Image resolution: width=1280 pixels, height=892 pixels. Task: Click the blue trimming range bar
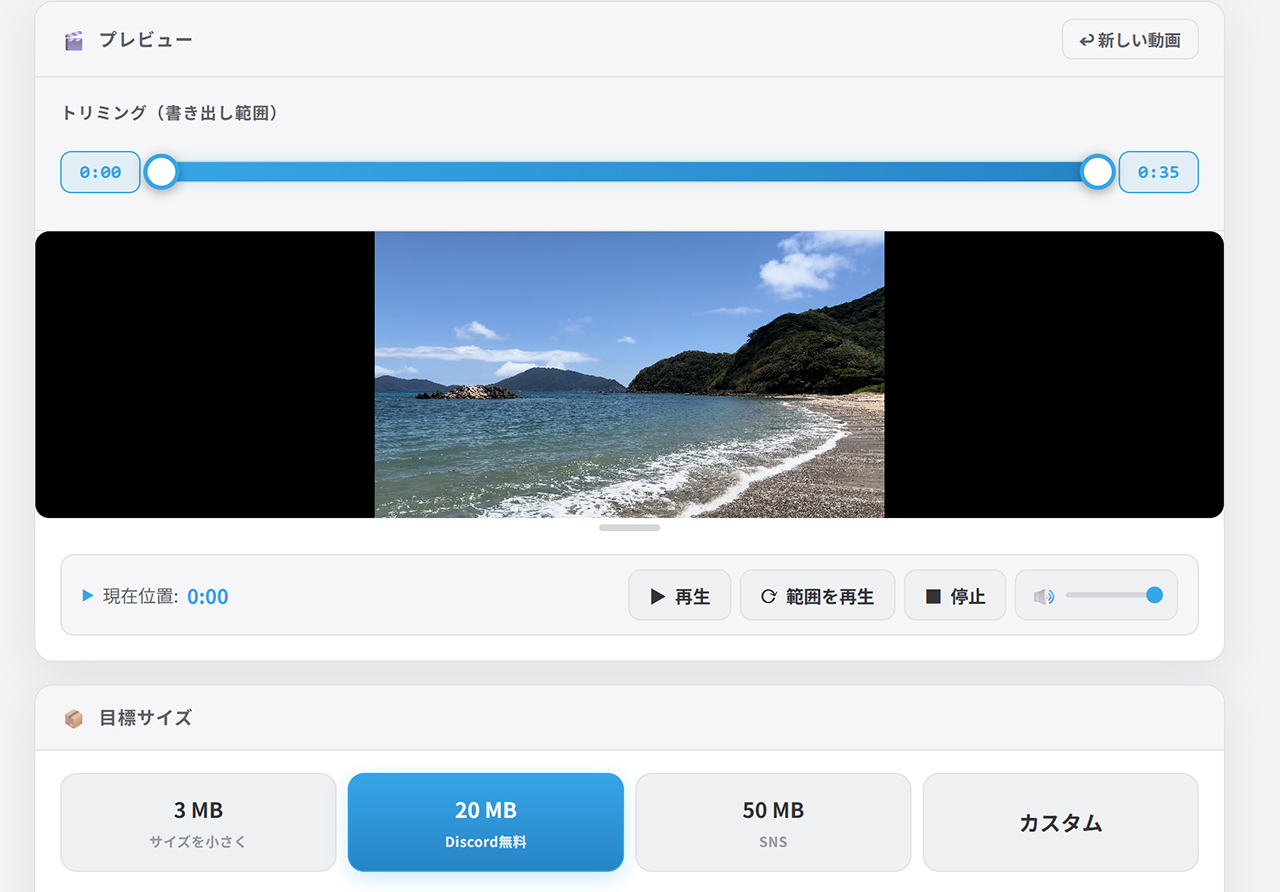coord(630,172)
